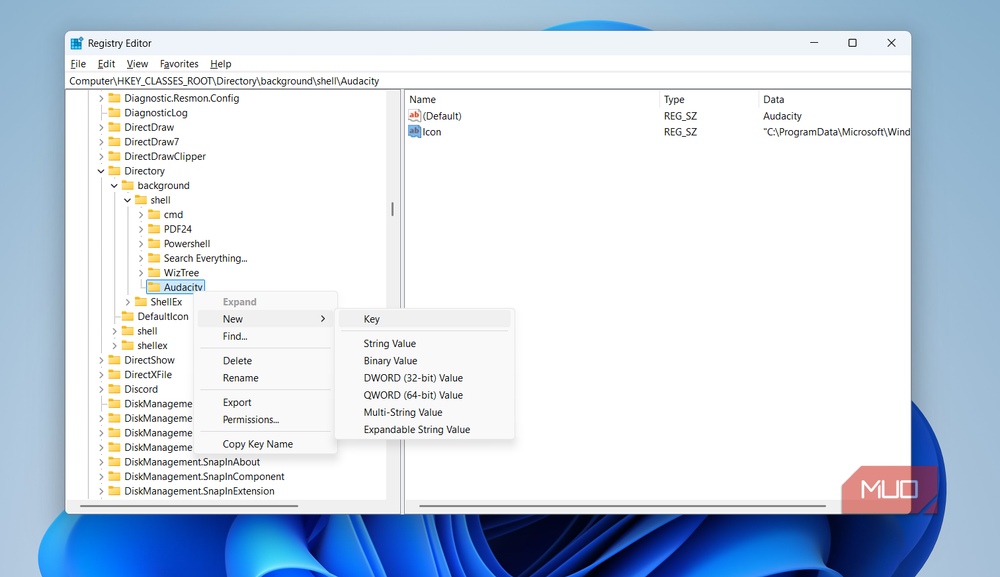The height and width of the screenshot is (577, 1000).
Task: Open the View menu
Action: click(137, 64)
